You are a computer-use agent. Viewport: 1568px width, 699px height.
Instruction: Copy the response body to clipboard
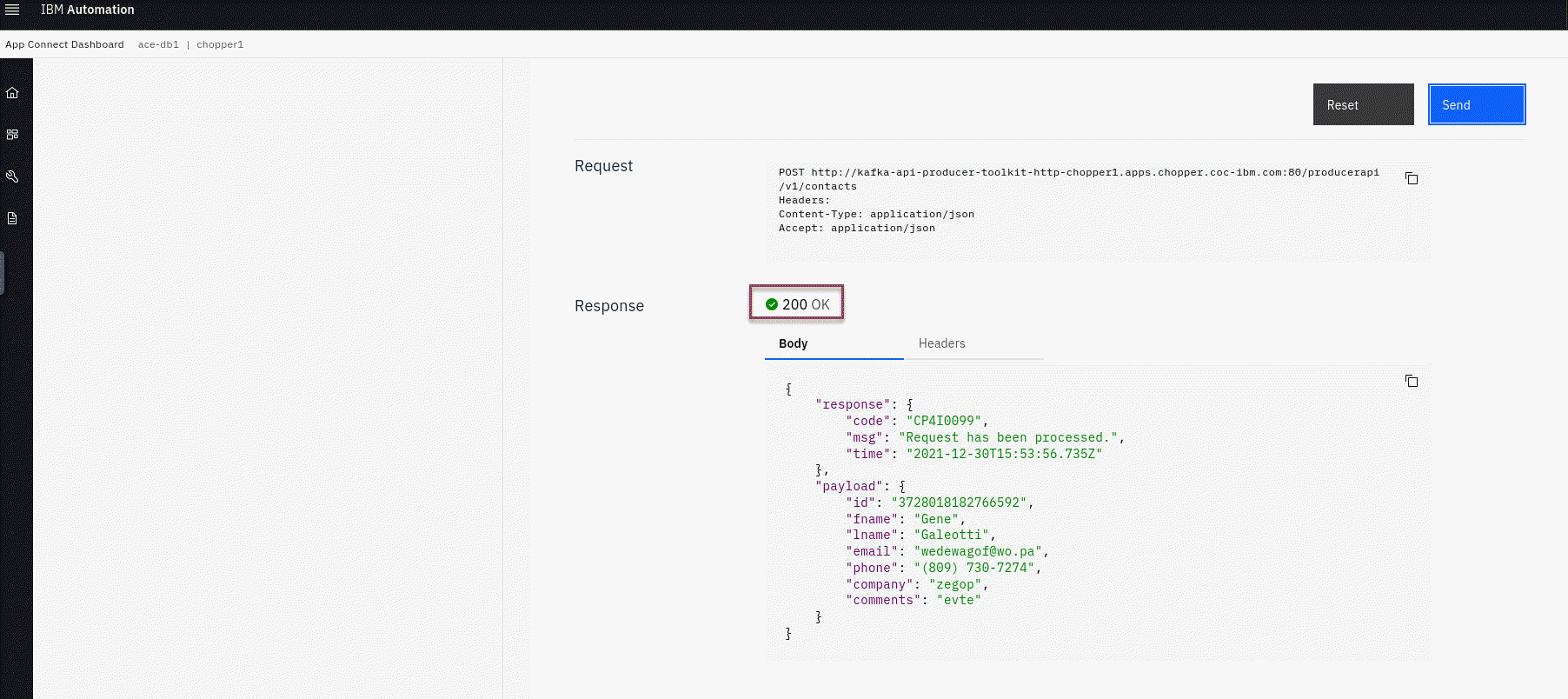click(1412, 381)
